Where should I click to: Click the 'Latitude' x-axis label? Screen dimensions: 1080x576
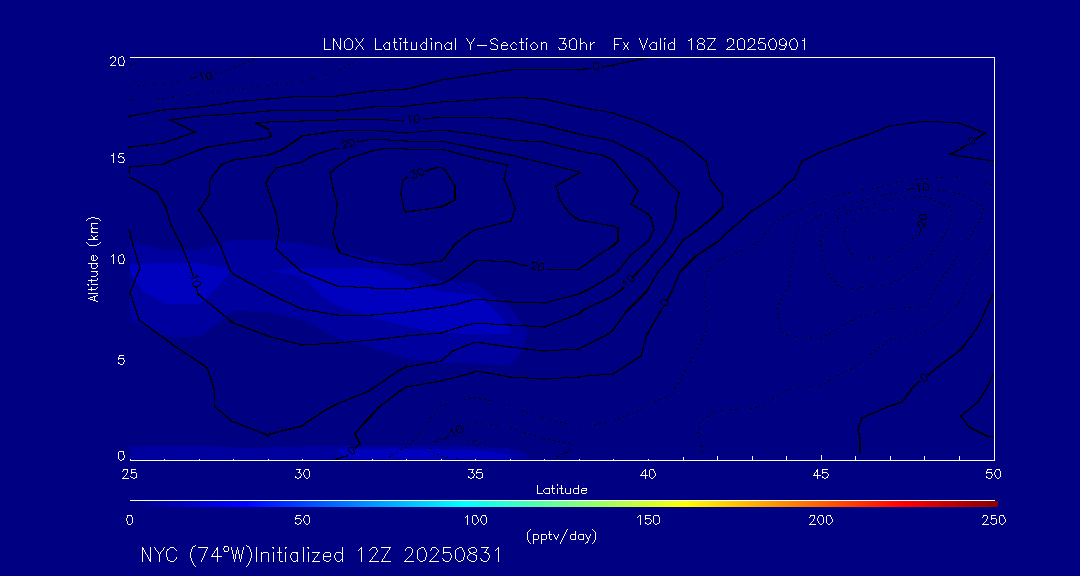(561, 489)
